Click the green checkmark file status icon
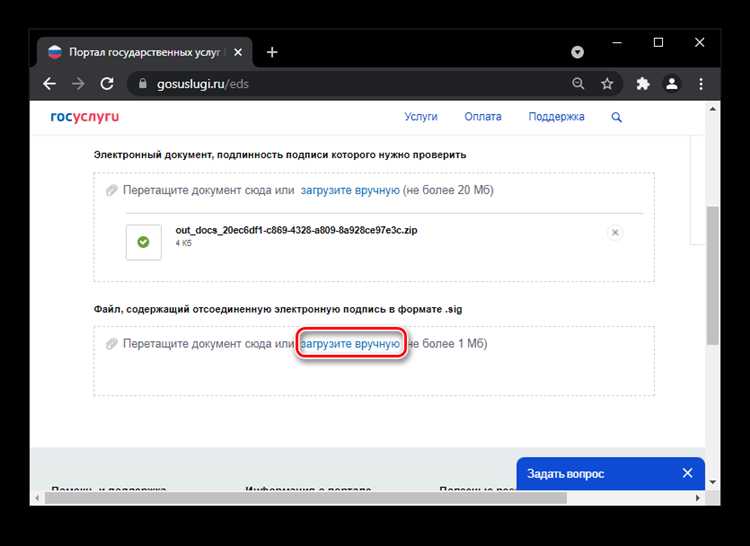 [x=143, y=242]
